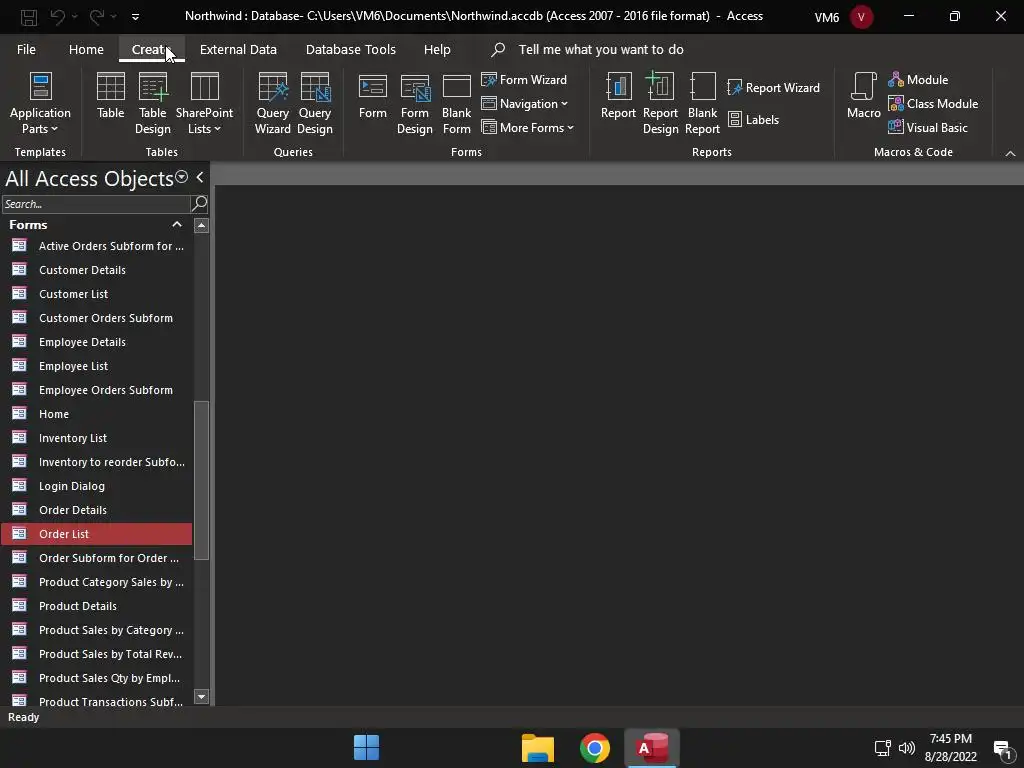Open Table Design from the ribbon
The image size is (1024, 768).
tap(153, 103)
